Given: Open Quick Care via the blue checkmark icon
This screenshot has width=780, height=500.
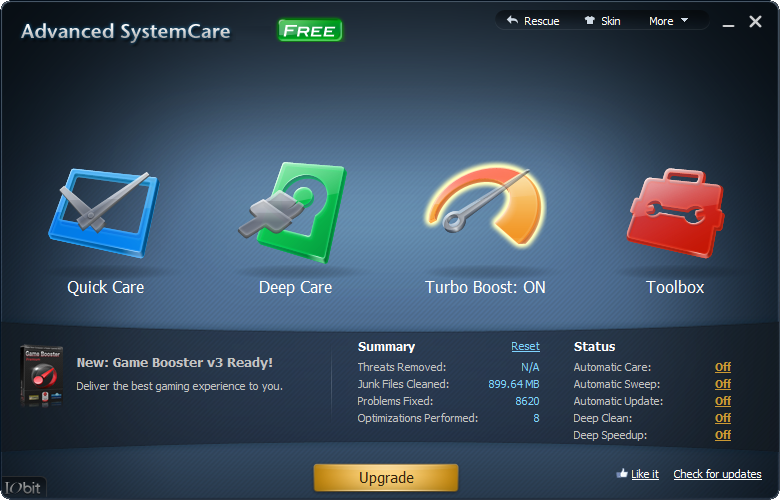Looking at the screenshot, I should (x=104, y=213).
